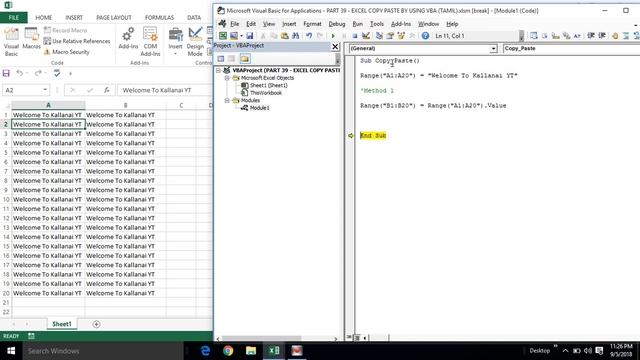This screenshot has width=640, height=360.
Task: Open the Name Box dropdown arrow
Action: click(45, 90)
